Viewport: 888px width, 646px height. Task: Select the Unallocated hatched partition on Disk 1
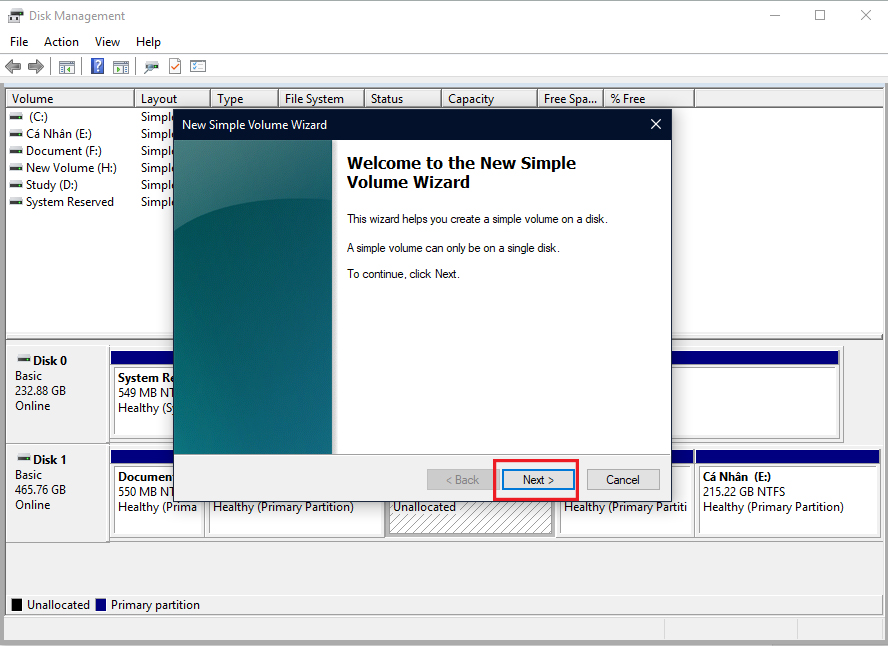coord(470,517)
